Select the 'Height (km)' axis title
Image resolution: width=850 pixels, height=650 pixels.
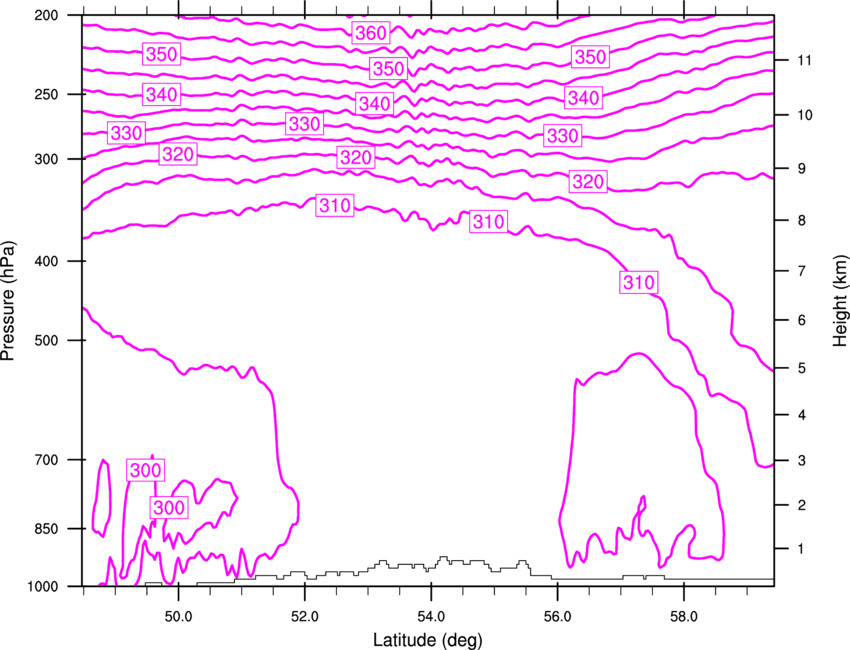click(x=840, y=300)
